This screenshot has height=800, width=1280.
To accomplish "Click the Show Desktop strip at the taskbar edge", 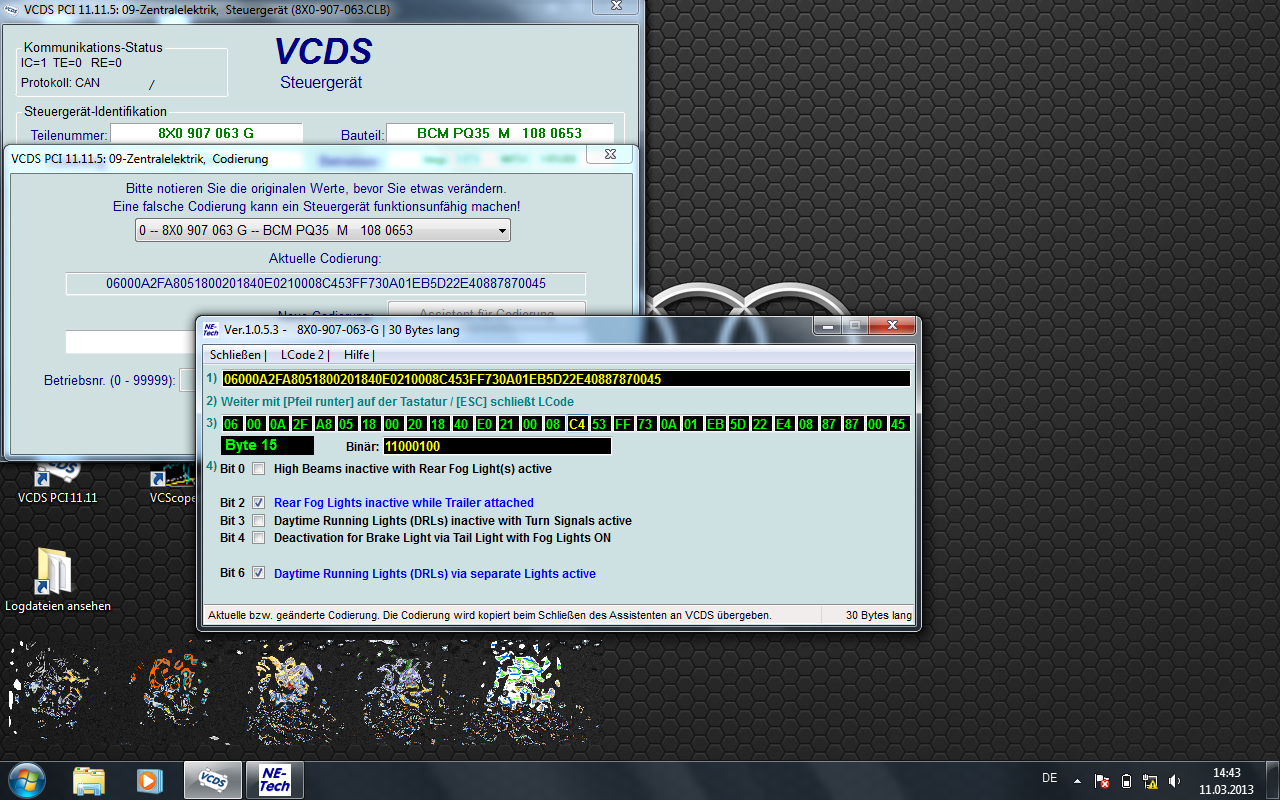I will click(x=1272, y=780).
